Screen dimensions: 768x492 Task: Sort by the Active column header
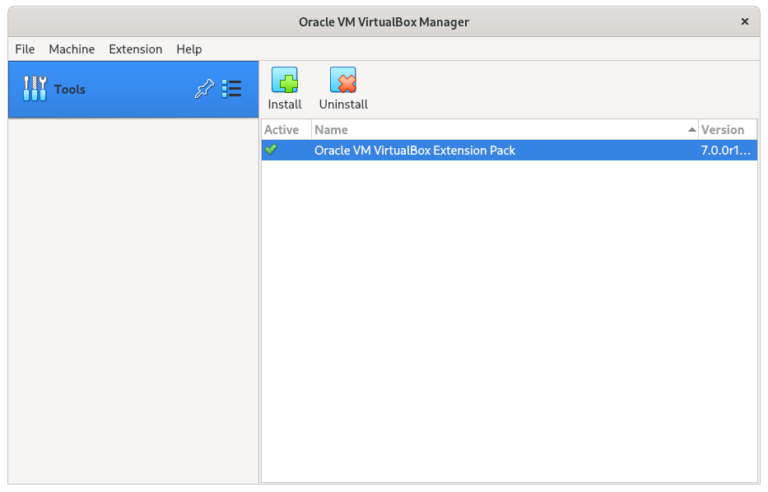(x=281, y=130)
